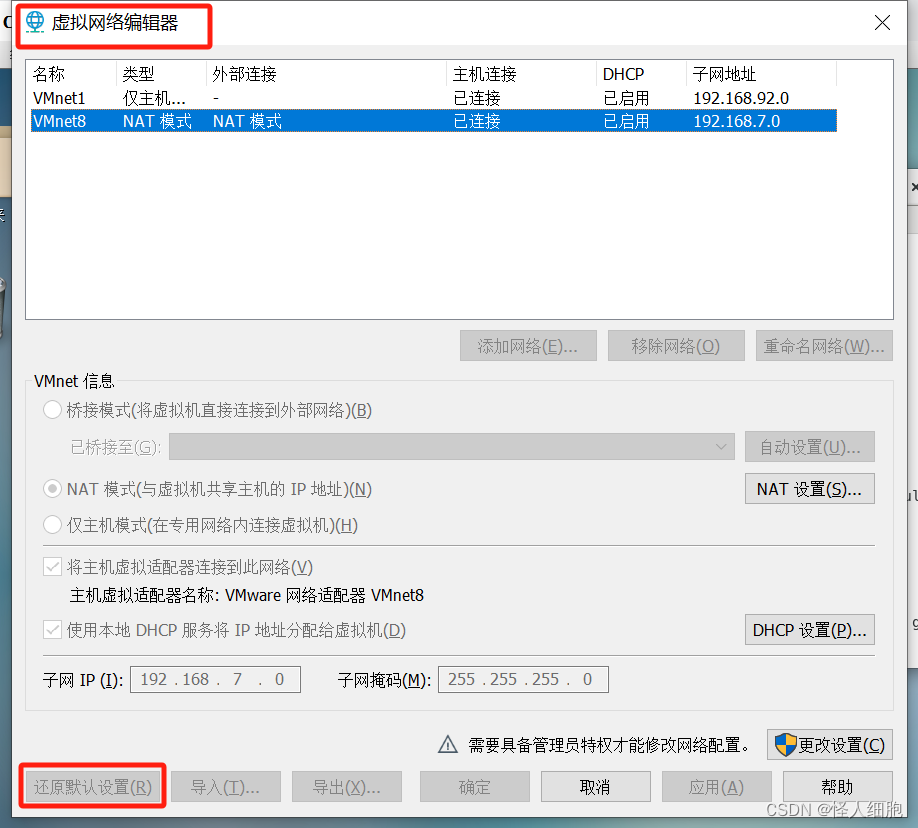Click the virtual network editor globe icon
The height and width of the screenshot is (828, 918).
[33, 21]
